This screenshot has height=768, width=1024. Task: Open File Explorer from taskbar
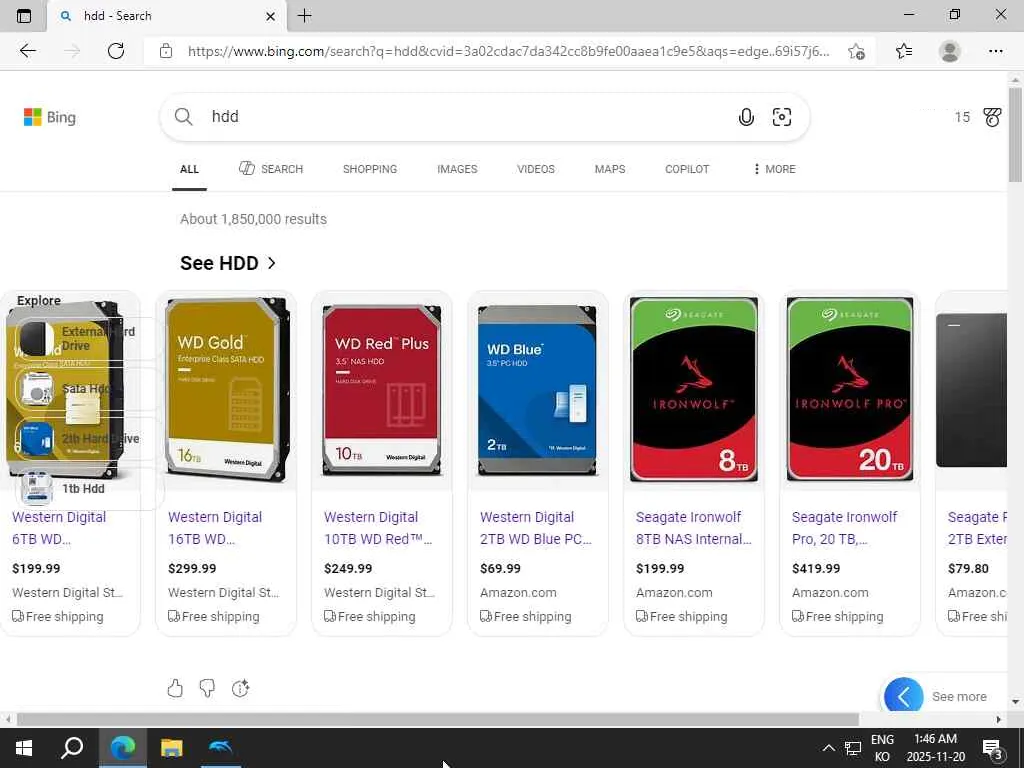tap(172, 748)
